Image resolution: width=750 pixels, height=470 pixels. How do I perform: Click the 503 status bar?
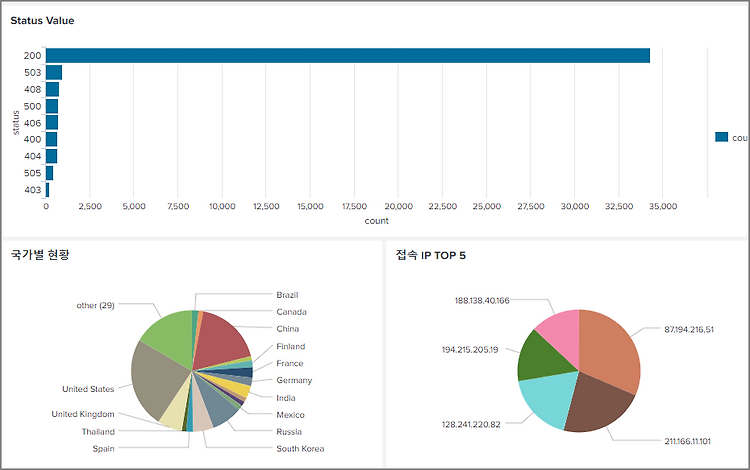(54, 72)
